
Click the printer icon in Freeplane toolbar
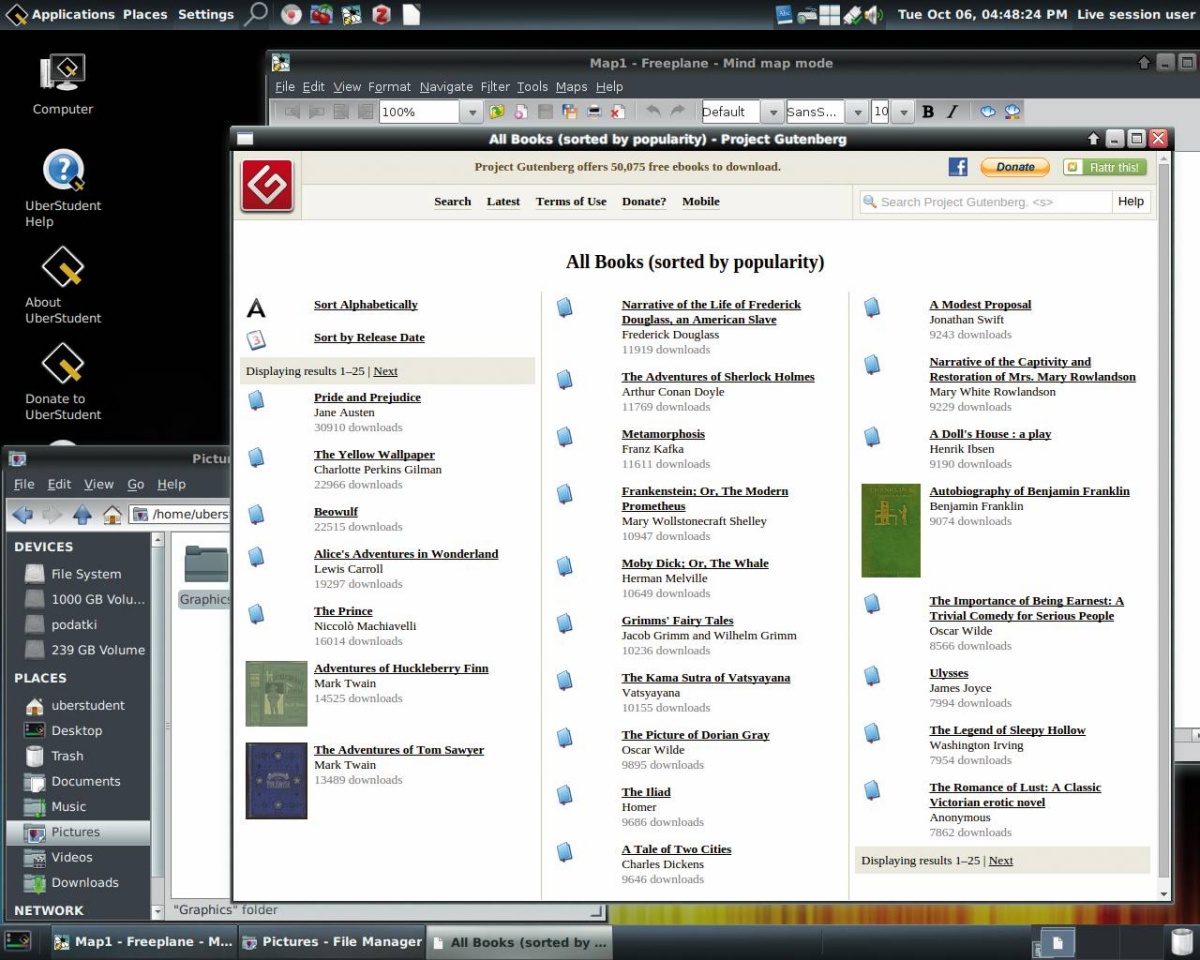pos(593,112)
